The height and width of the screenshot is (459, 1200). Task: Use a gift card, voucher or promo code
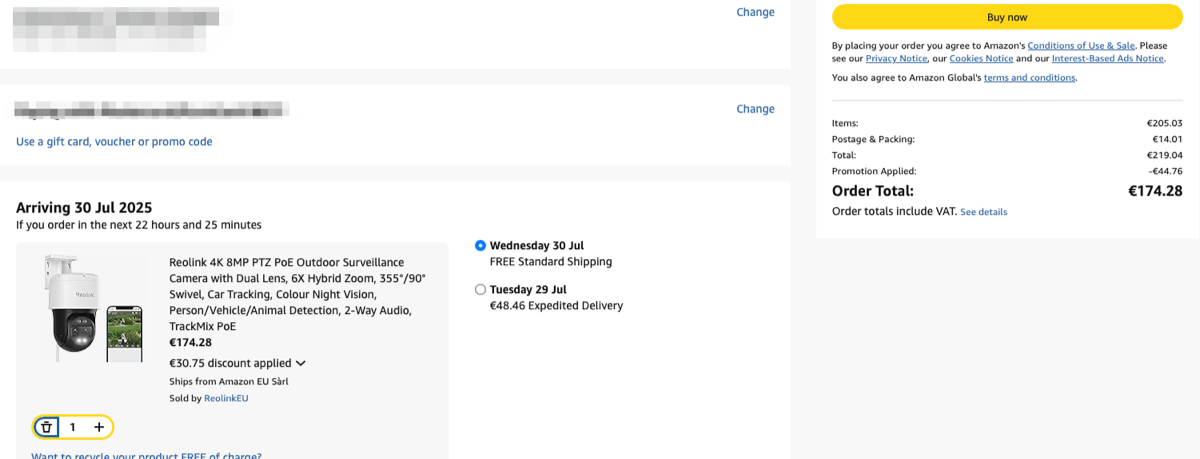coord(114,142)
